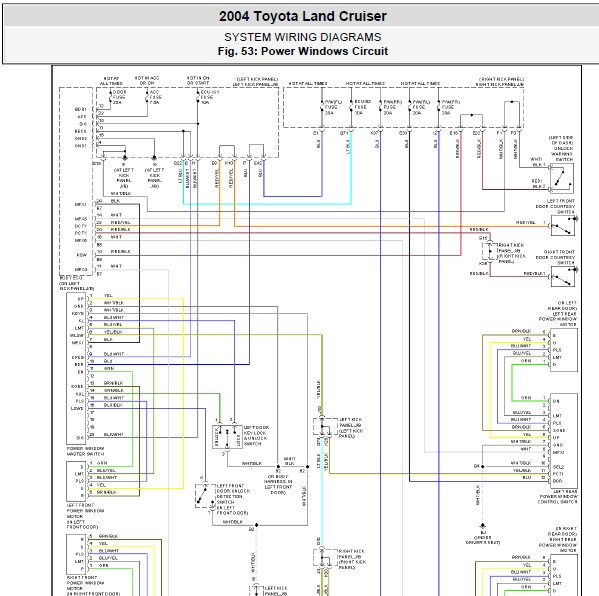Click the LEFT REAR POWER WINDOW CONTROL SWITCH label
This screenshot has height=596, width=599.
point(558,497)
